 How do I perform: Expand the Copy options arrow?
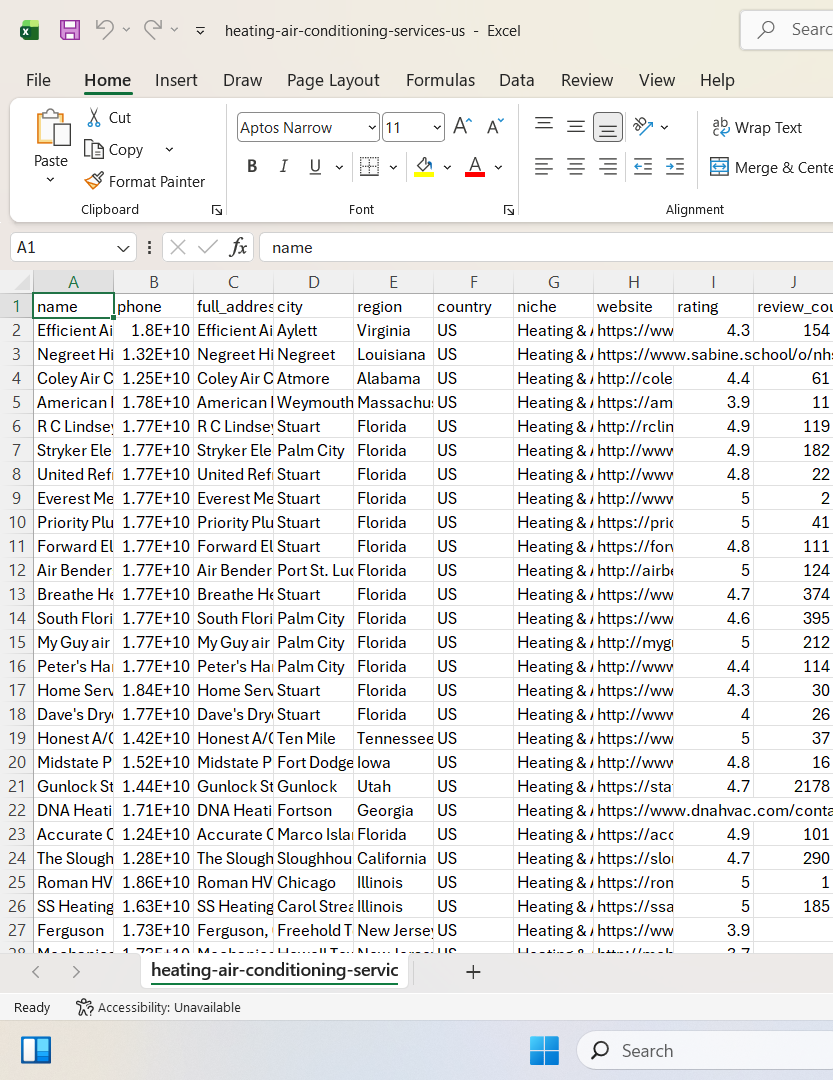169,149
